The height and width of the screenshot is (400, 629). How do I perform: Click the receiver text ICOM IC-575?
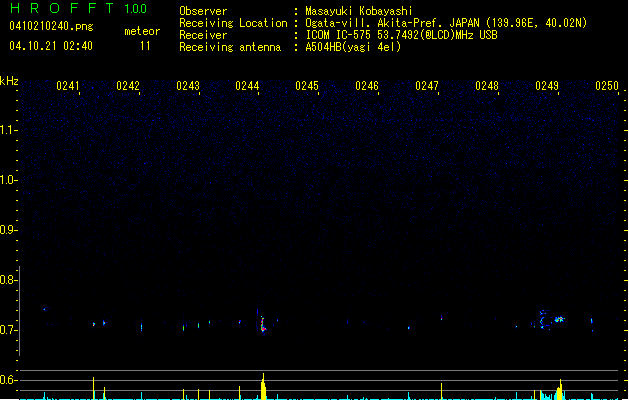[x=338, y=35]
